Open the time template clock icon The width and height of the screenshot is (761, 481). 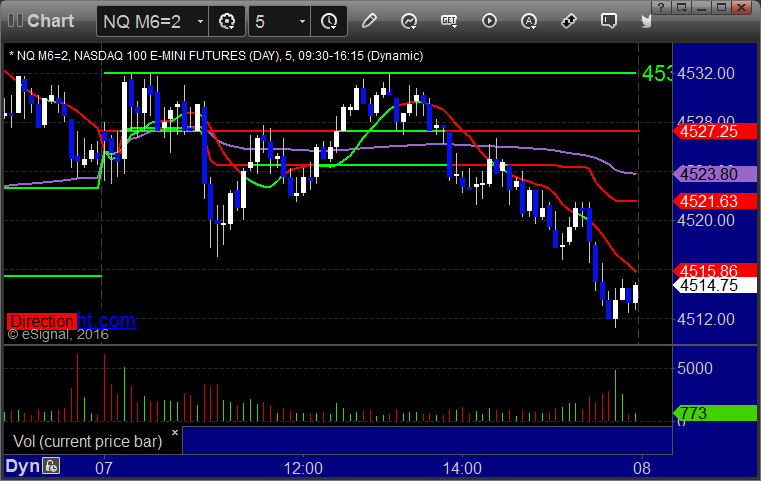329,21
